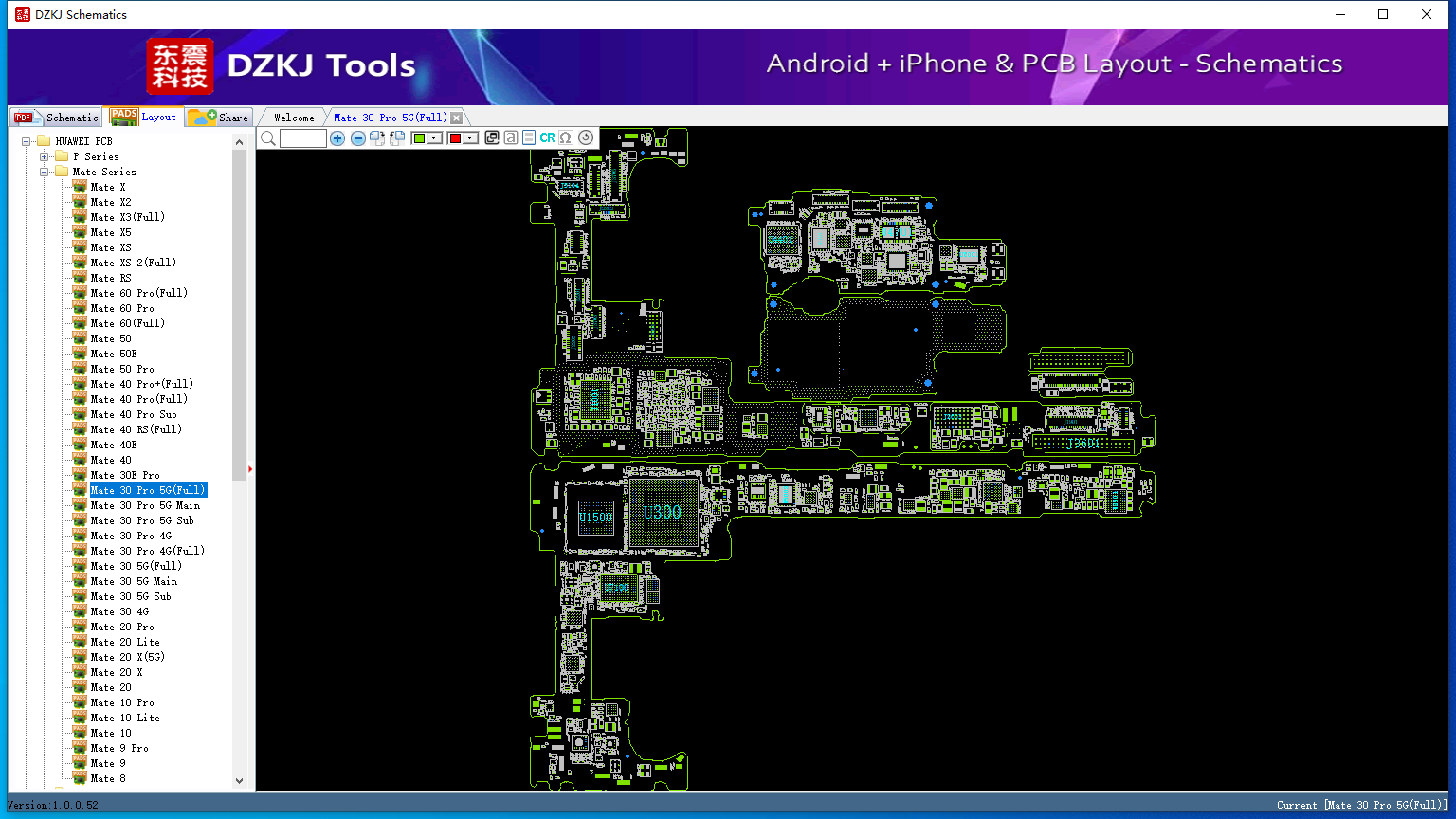Open the 'Mate 60 Pro(Full)' layout entry
Image resolution: width=1456 pixels, height=819 pixels.
point(139,293)
